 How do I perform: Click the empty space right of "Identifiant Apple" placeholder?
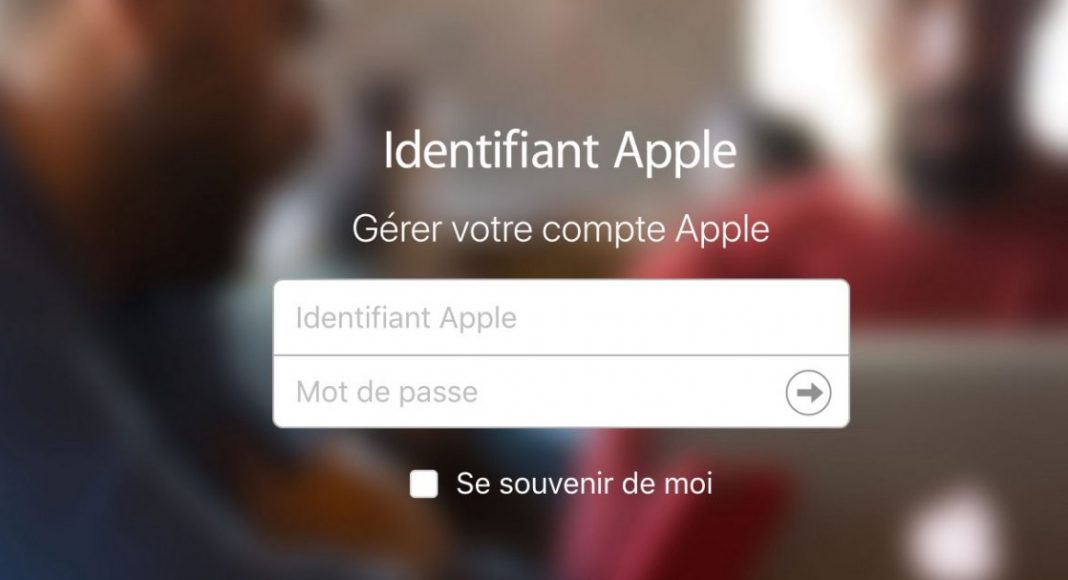681,317
